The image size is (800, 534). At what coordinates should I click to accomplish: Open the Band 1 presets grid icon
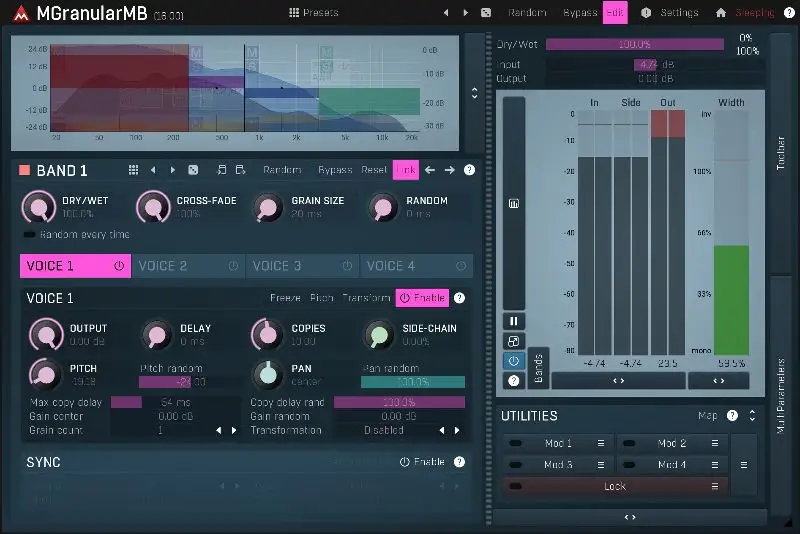[133, 170]
